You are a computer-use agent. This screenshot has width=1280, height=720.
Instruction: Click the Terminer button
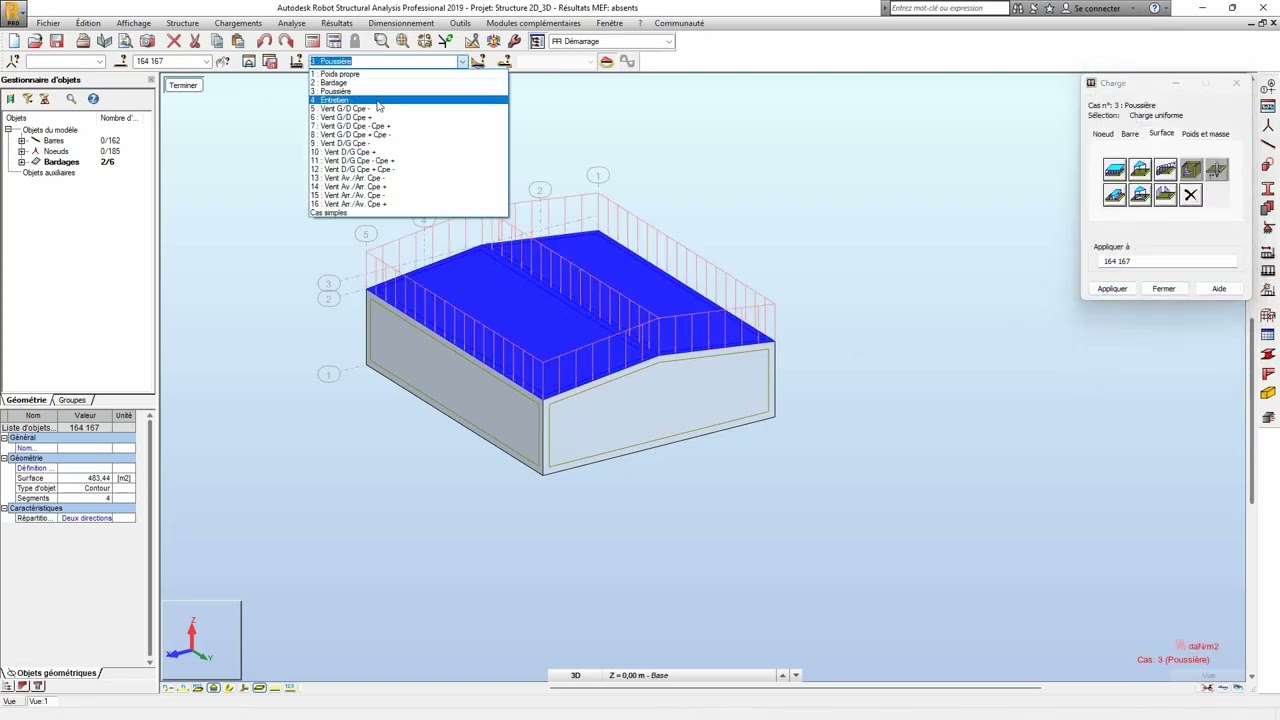coord(183,85)
